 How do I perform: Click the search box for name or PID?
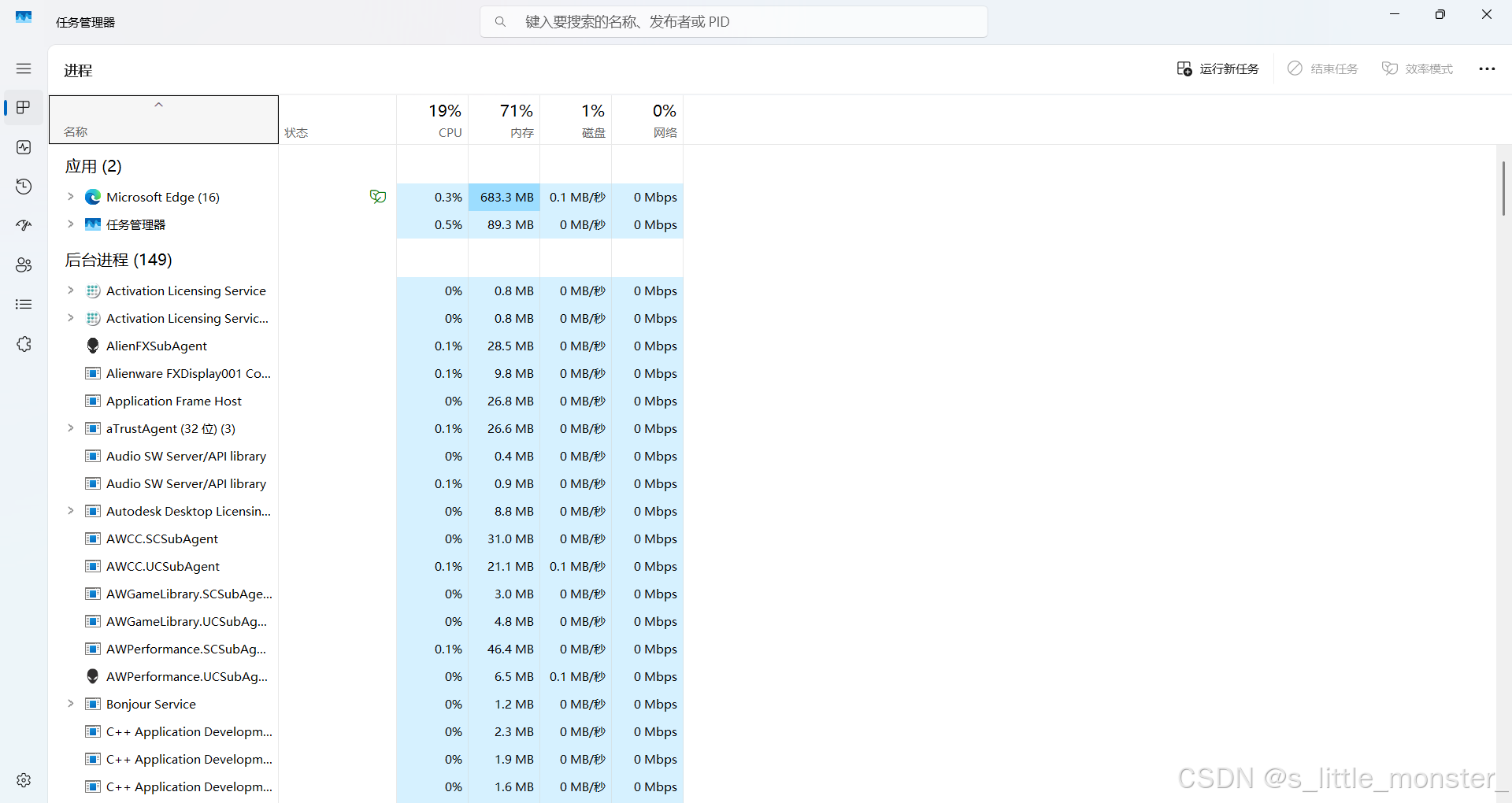[x=734, y=22]
